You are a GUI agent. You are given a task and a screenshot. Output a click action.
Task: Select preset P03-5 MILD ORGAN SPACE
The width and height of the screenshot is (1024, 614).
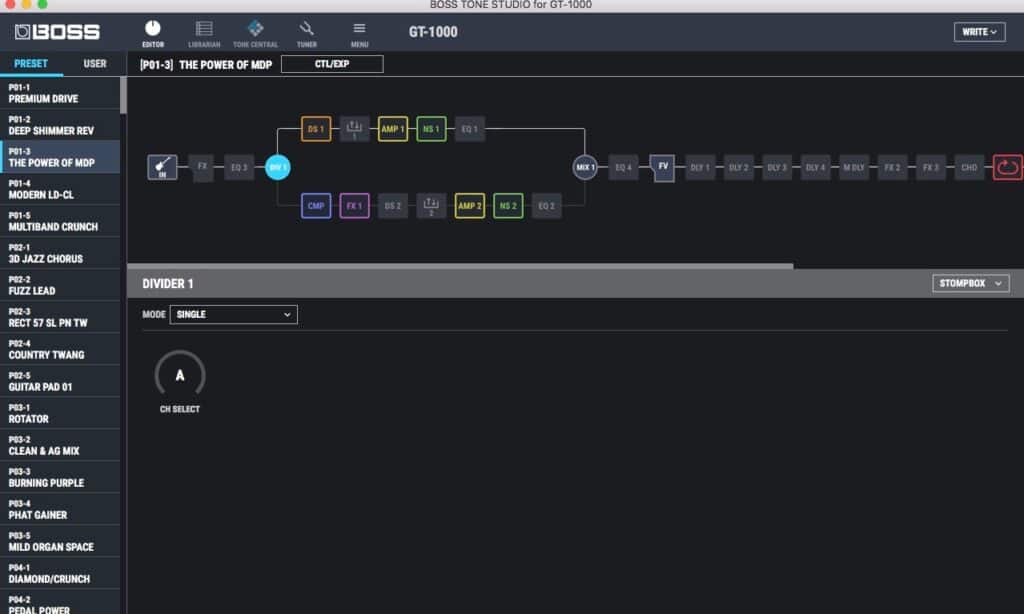coord(60,541)
